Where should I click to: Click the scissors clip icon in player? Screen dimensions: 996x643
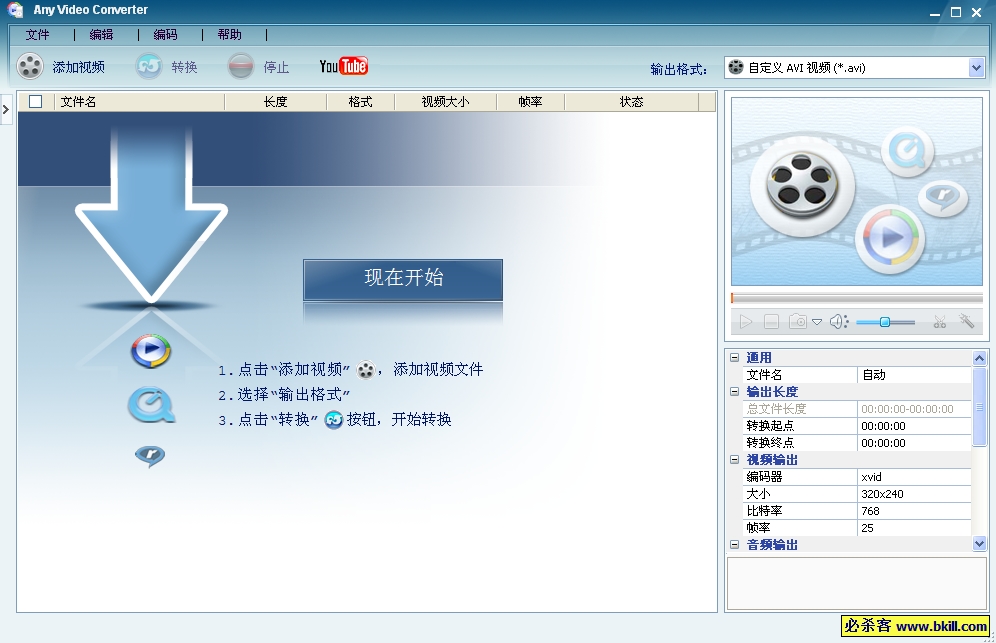(x=939, y=322)
